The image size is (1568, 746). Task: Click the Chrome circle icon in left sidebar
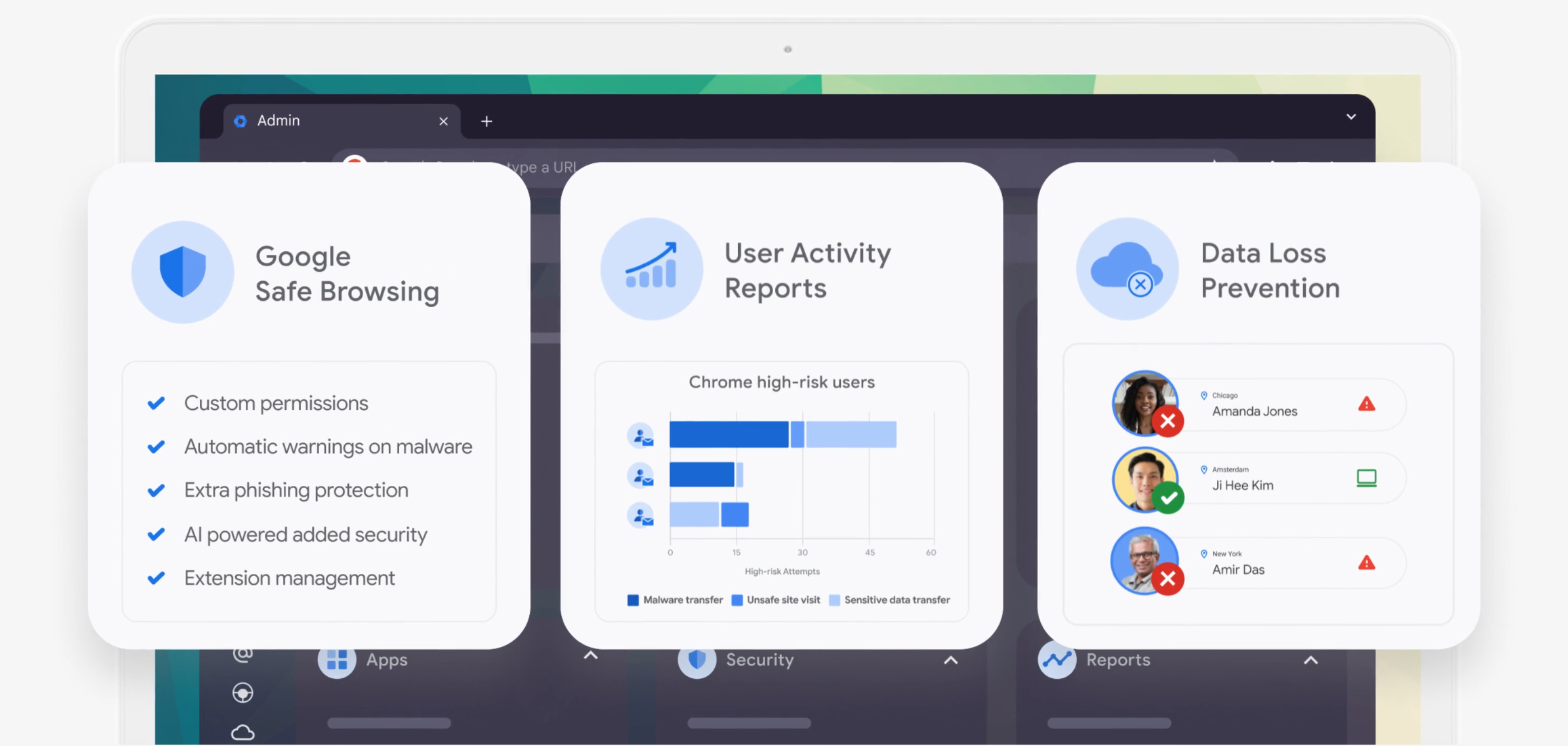tap(243, 693)
